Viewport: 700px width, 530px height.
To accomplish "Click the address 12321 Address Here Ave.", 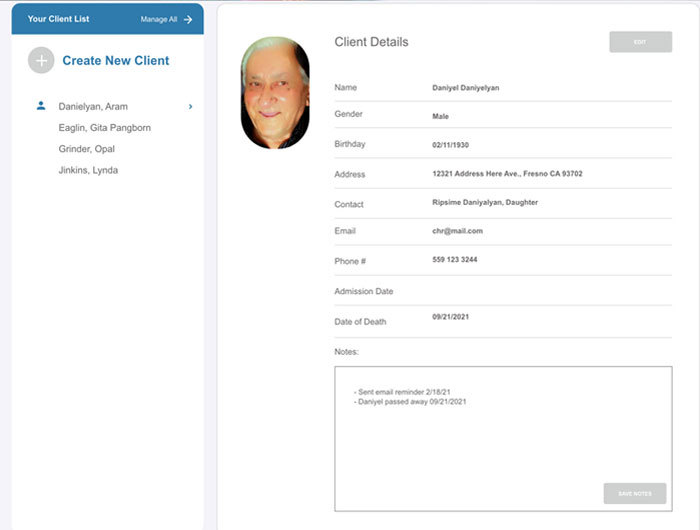I will [507, 174].
